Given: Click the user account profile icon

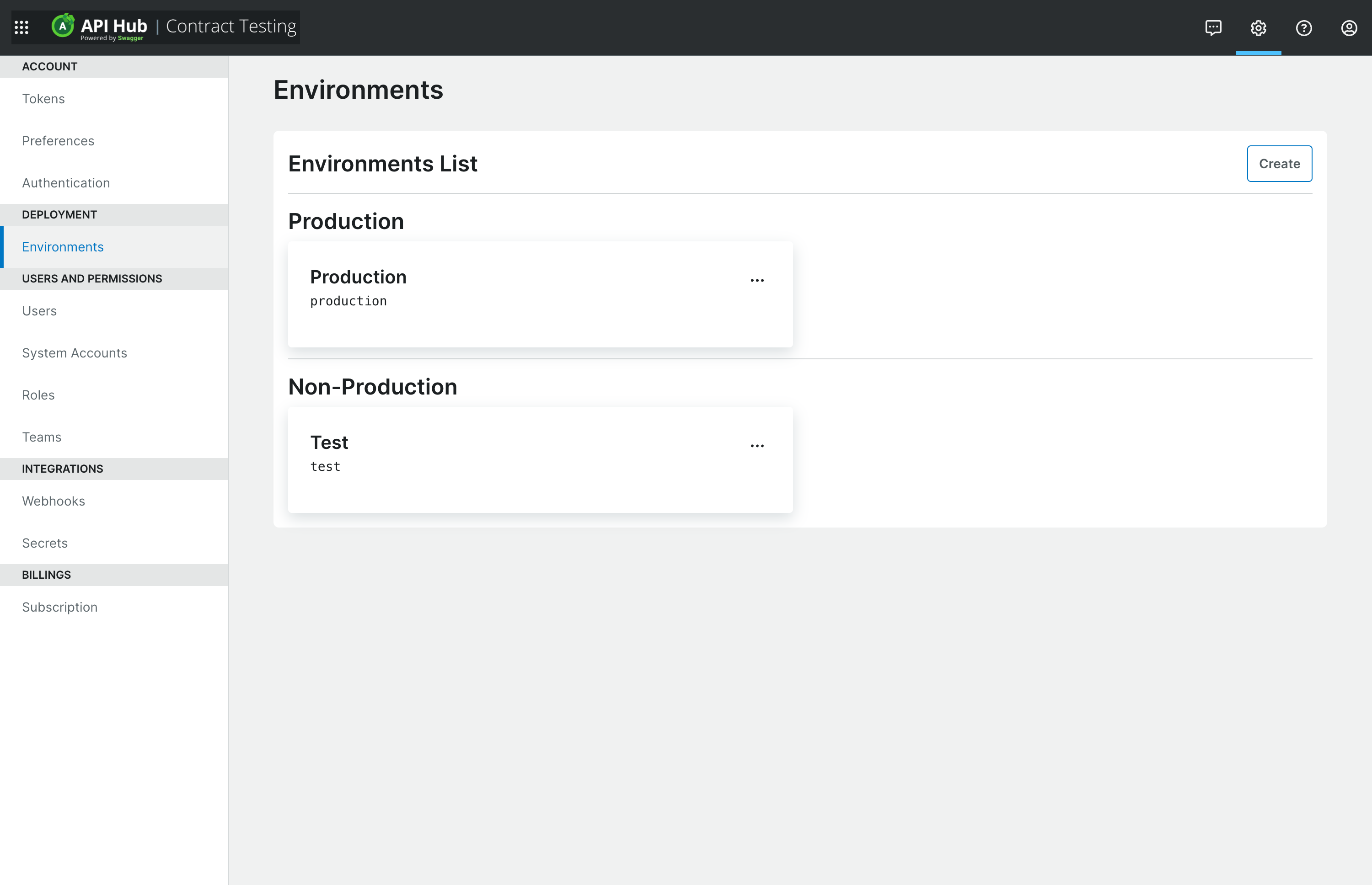Looking at the screenshot, I should pos(1348,27).
